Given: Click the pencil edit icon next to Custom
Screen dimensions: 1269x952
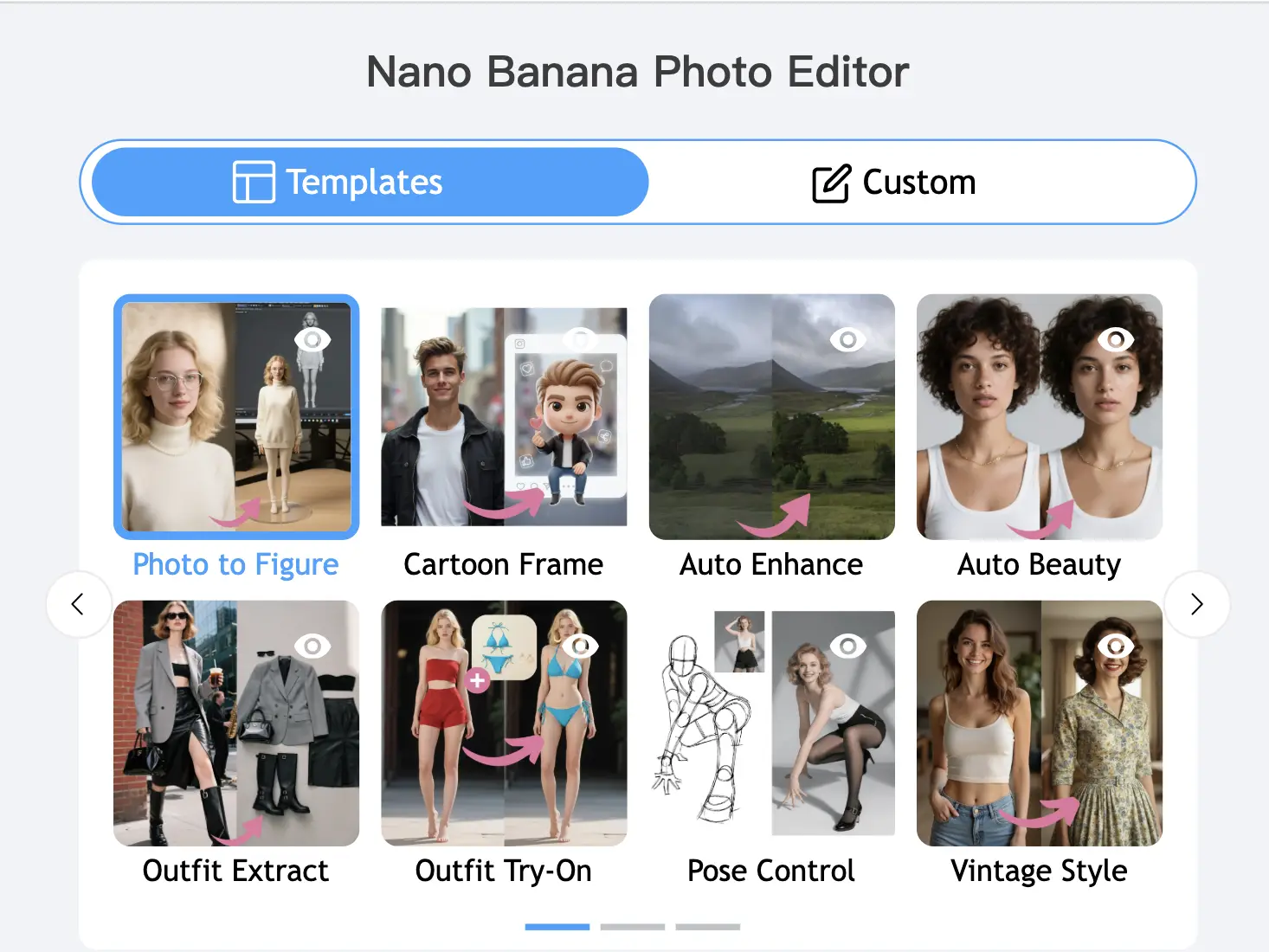Looking at the screenshot, I should pyautogui.click(x=828, y=182).
